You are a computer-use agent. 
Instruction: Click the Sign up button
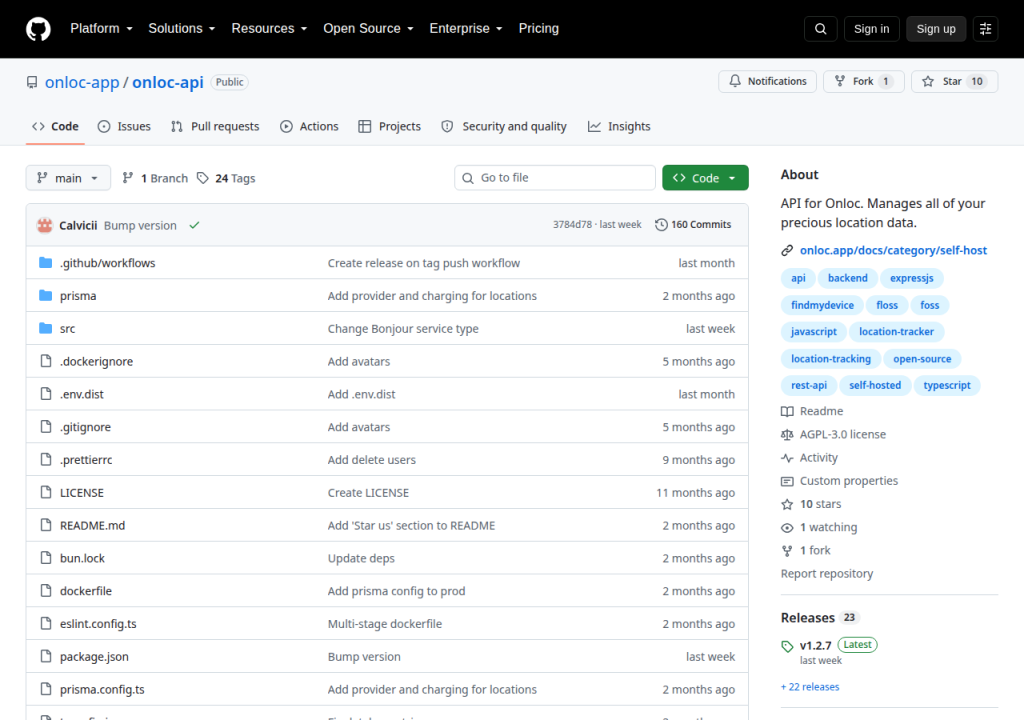click(936, 29)
